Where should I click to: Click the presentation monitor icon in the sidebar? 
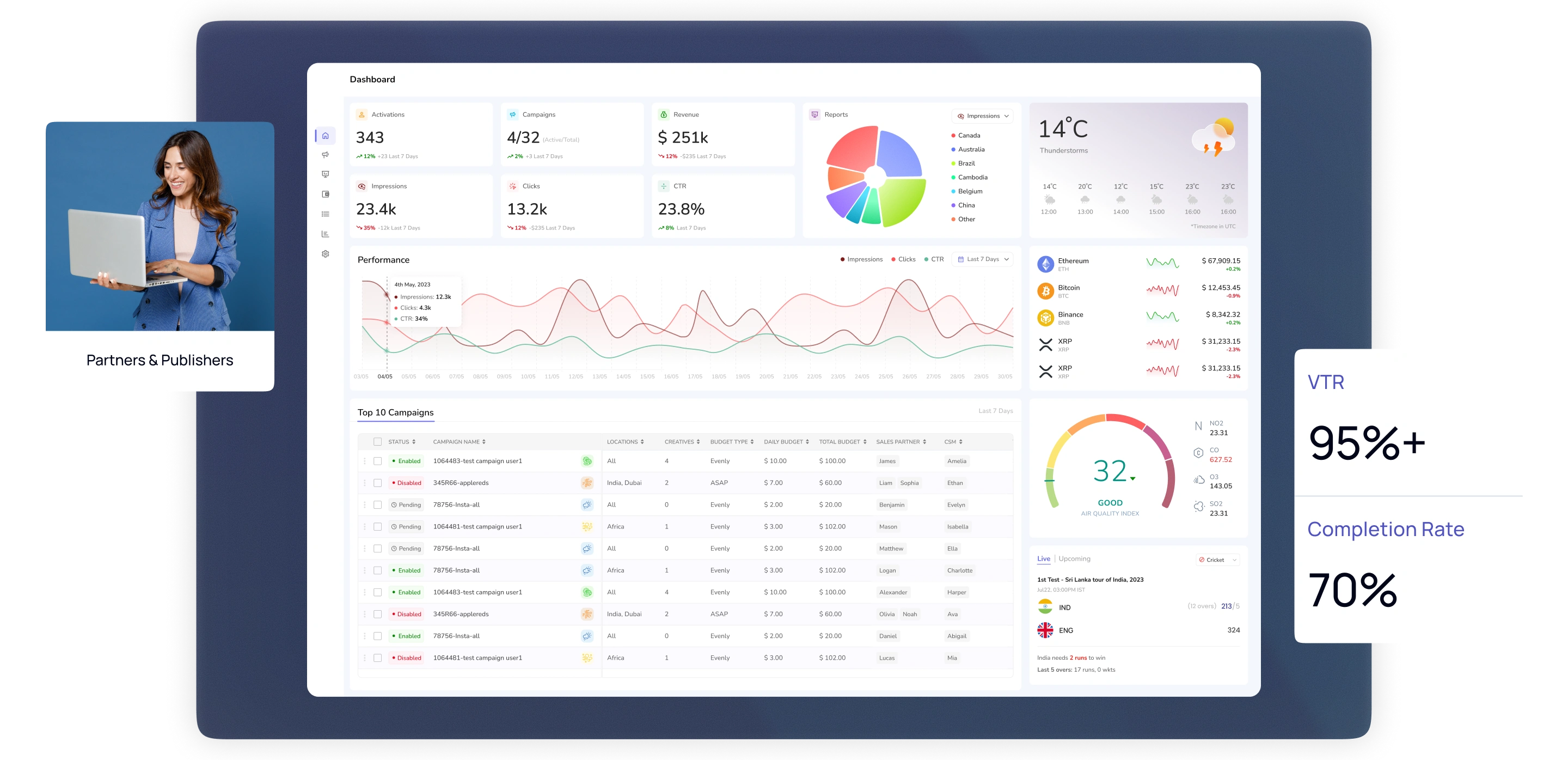tap(326, 174)
